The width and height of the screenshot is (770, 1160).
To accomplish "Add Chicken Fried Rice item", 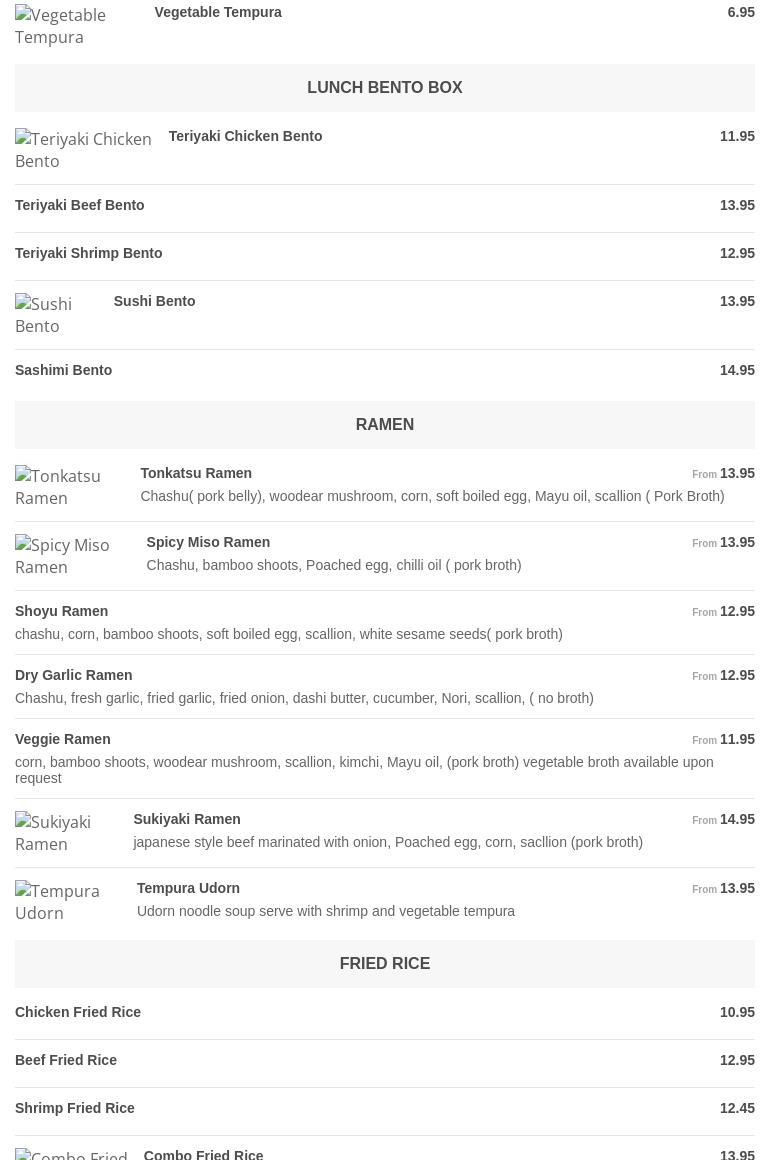I will (78, 1012).
